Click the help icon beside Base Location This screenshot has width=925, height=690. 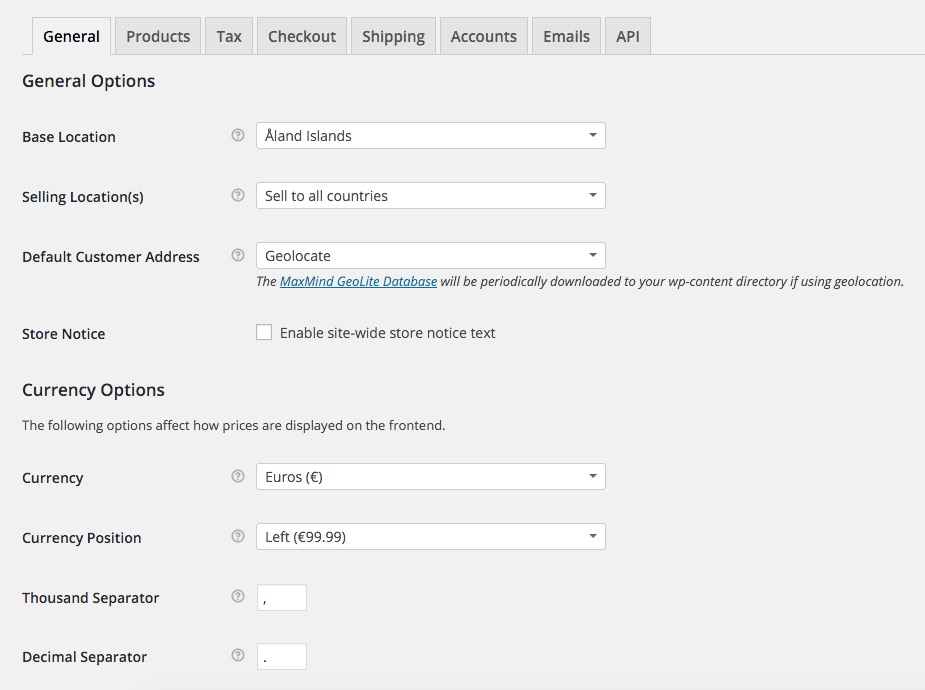tap(238, 136)
